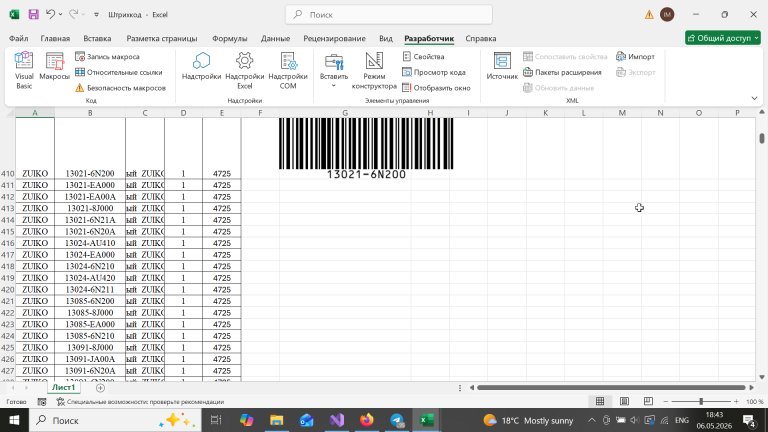Select the column A header

[35, 113]
